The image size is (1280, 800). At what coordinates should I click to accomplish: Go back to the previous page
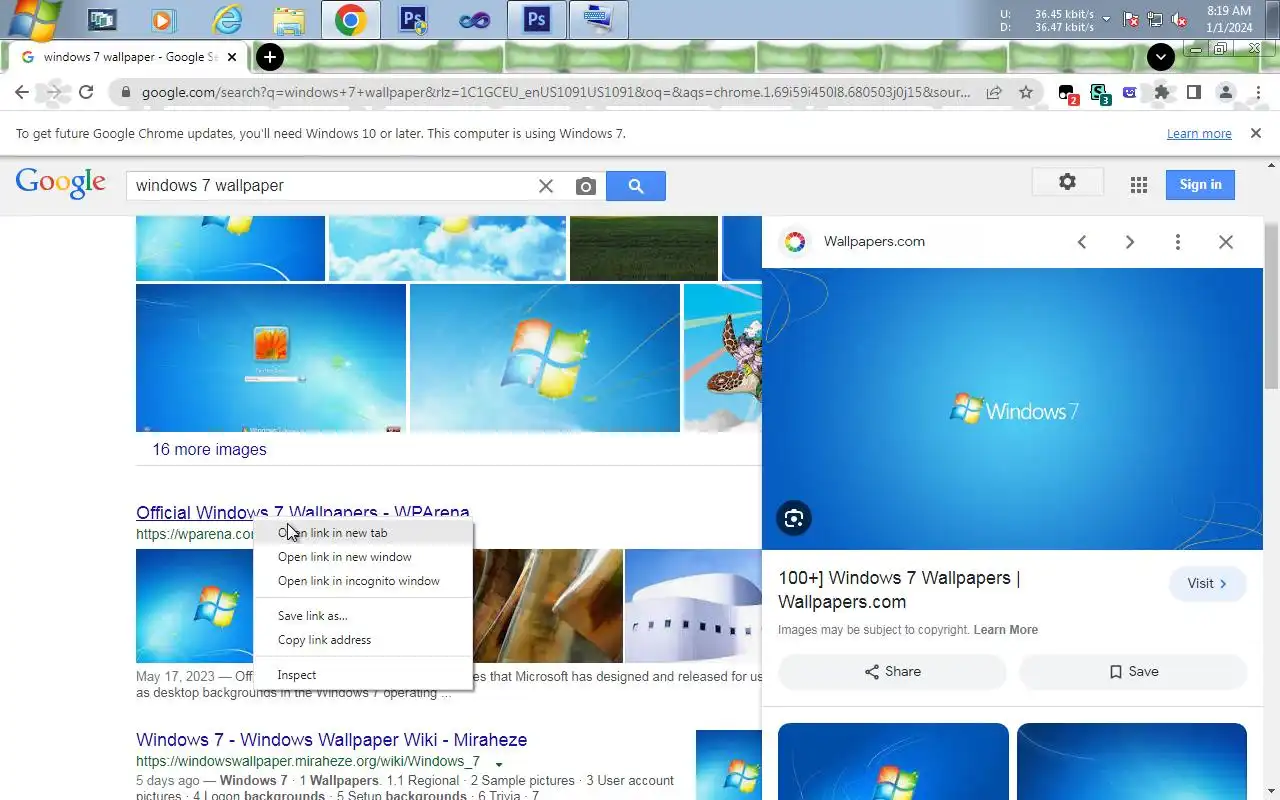[x=22, y=92]
